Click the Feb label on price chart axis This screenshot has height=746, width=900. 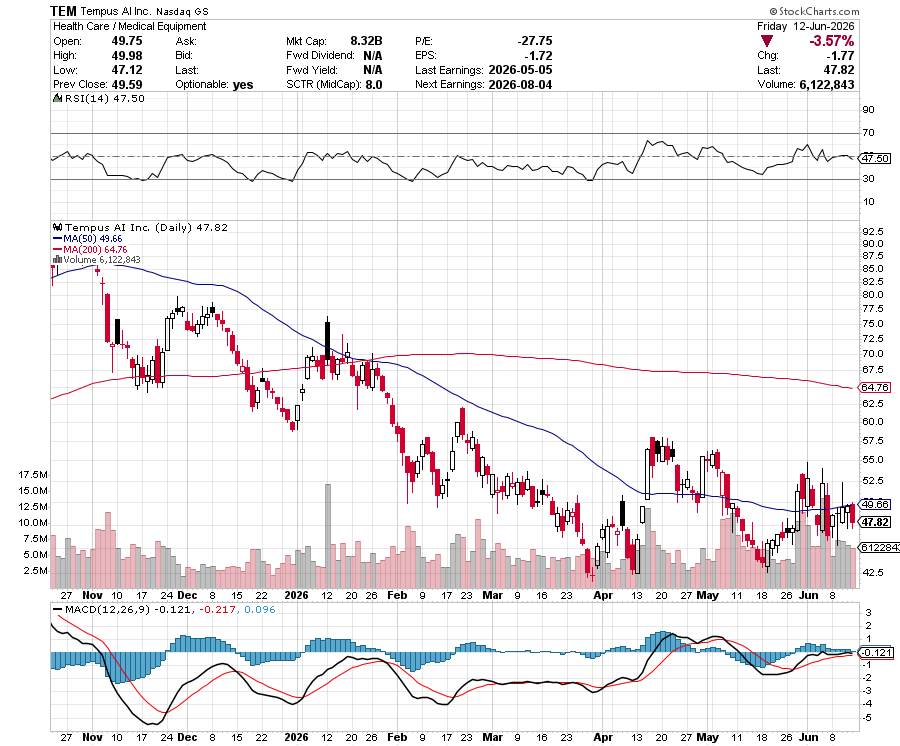pos(397,595)
